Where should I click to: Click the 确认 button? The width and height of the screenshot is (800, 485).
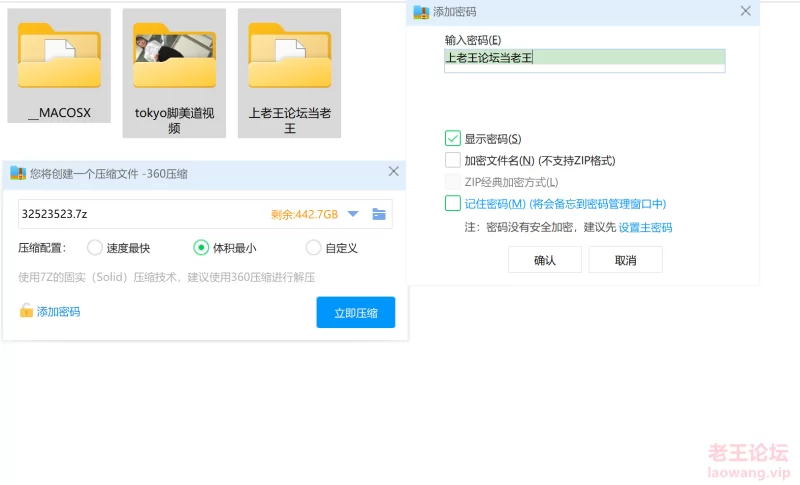[544, 260]
